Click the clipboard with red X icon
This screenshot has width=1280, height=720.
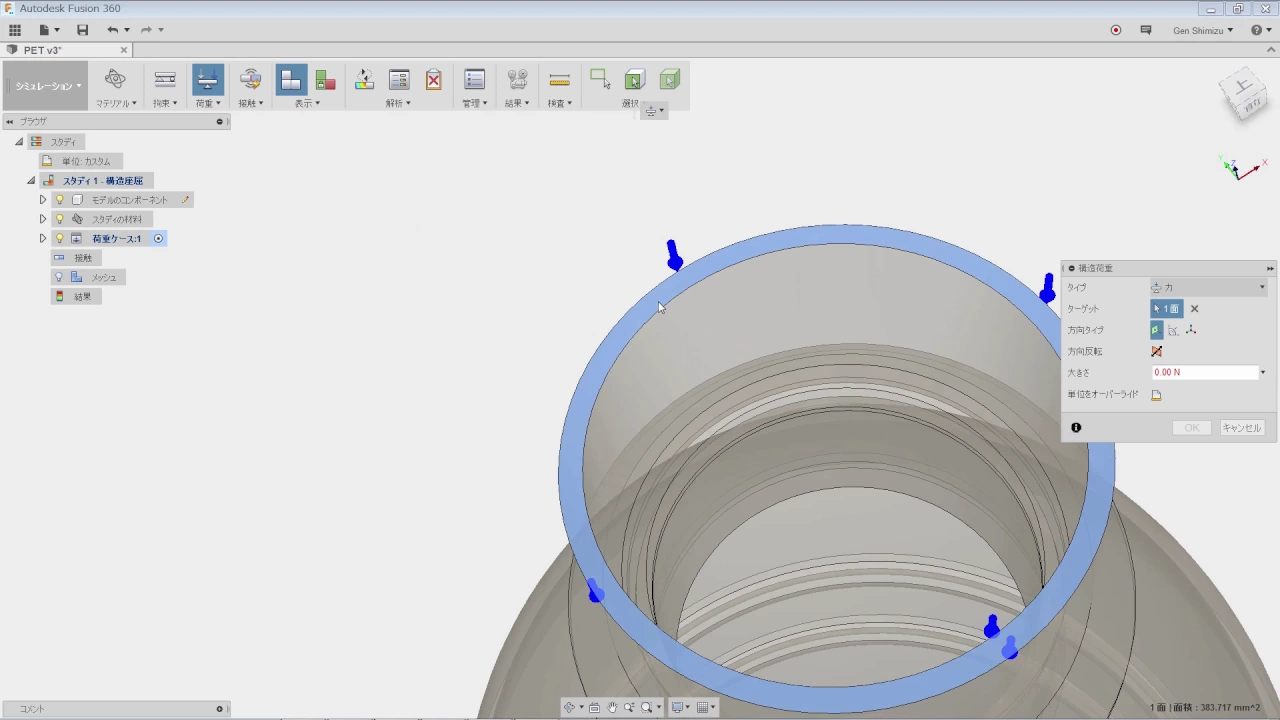434,80
